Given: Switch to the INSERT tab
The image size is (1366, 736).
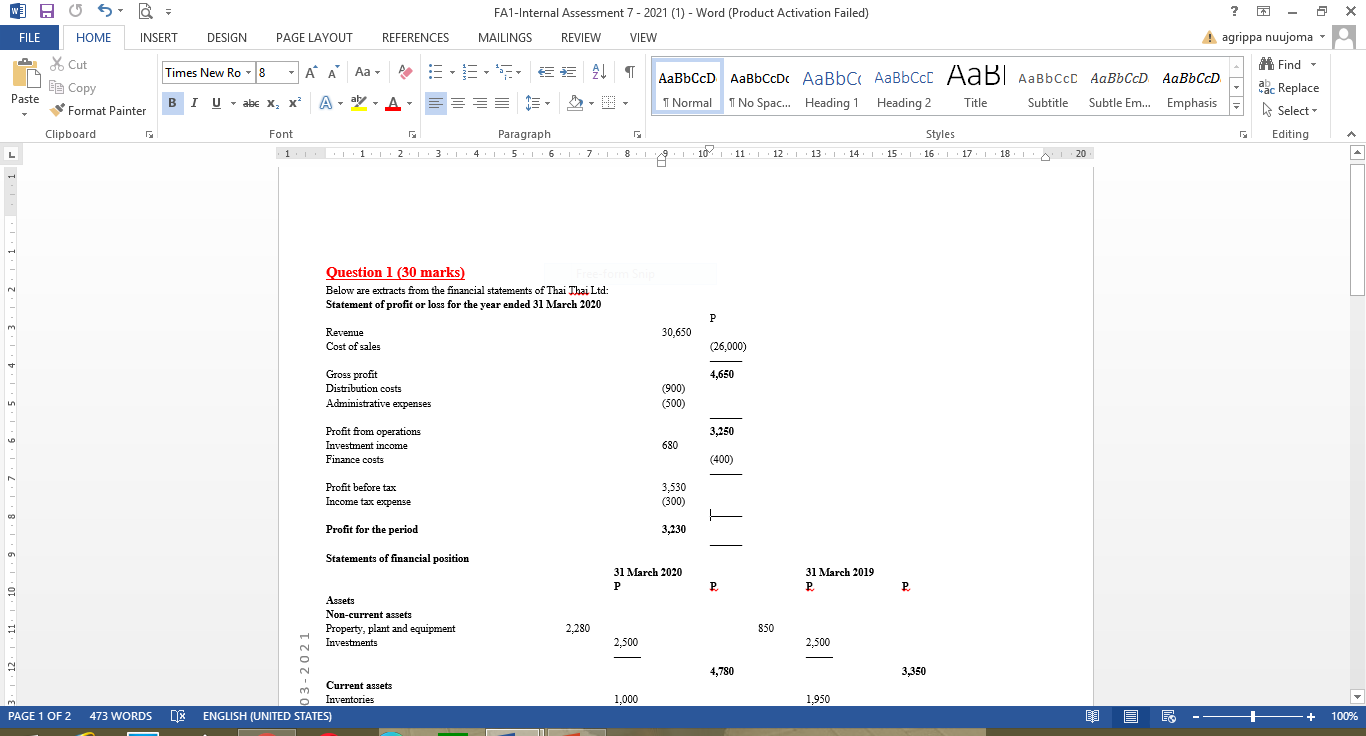Looking at the screenshot, I should 159,37.
